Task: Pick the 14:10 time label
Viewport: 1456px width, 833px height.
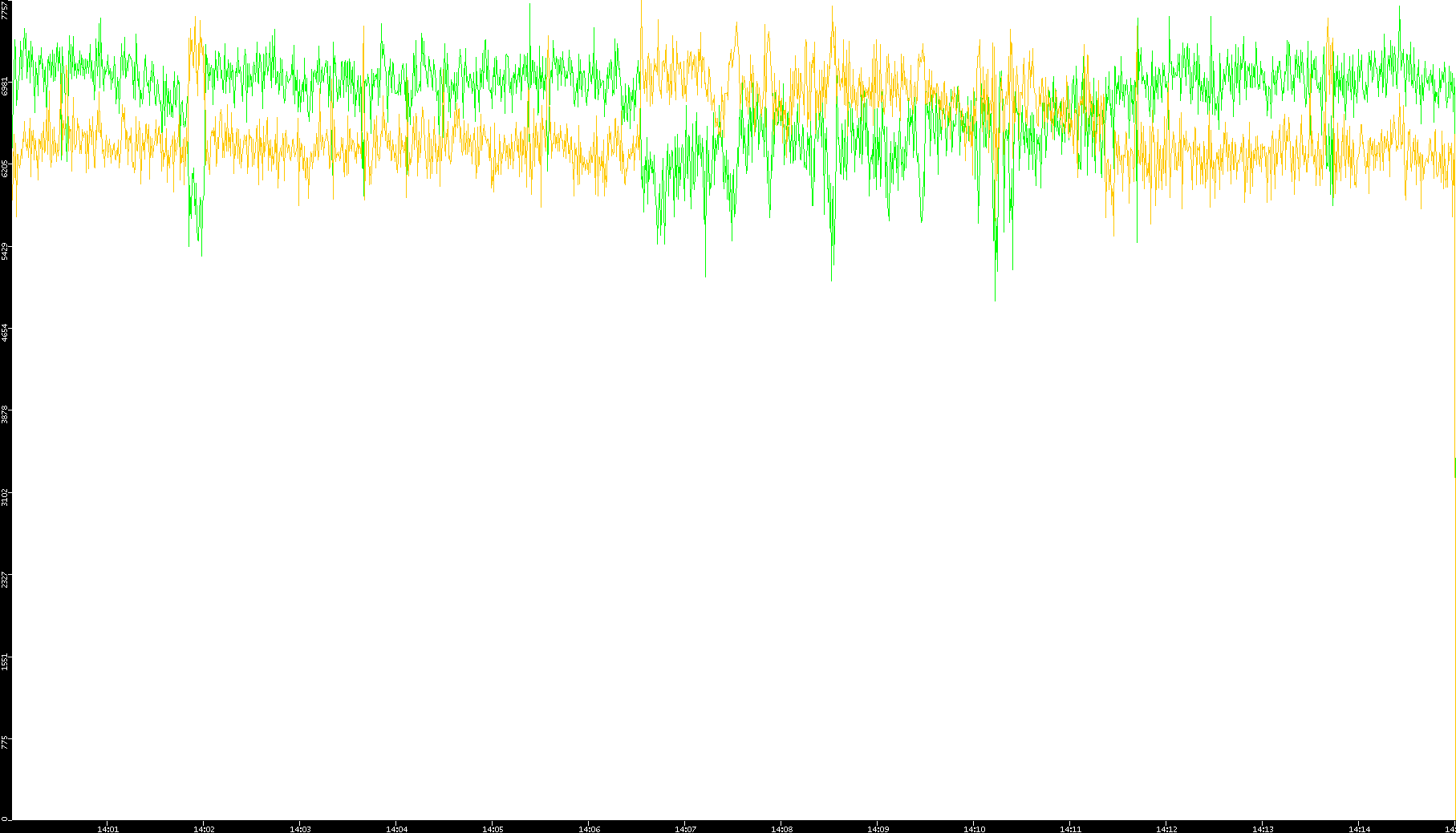Action: point(974,829)
